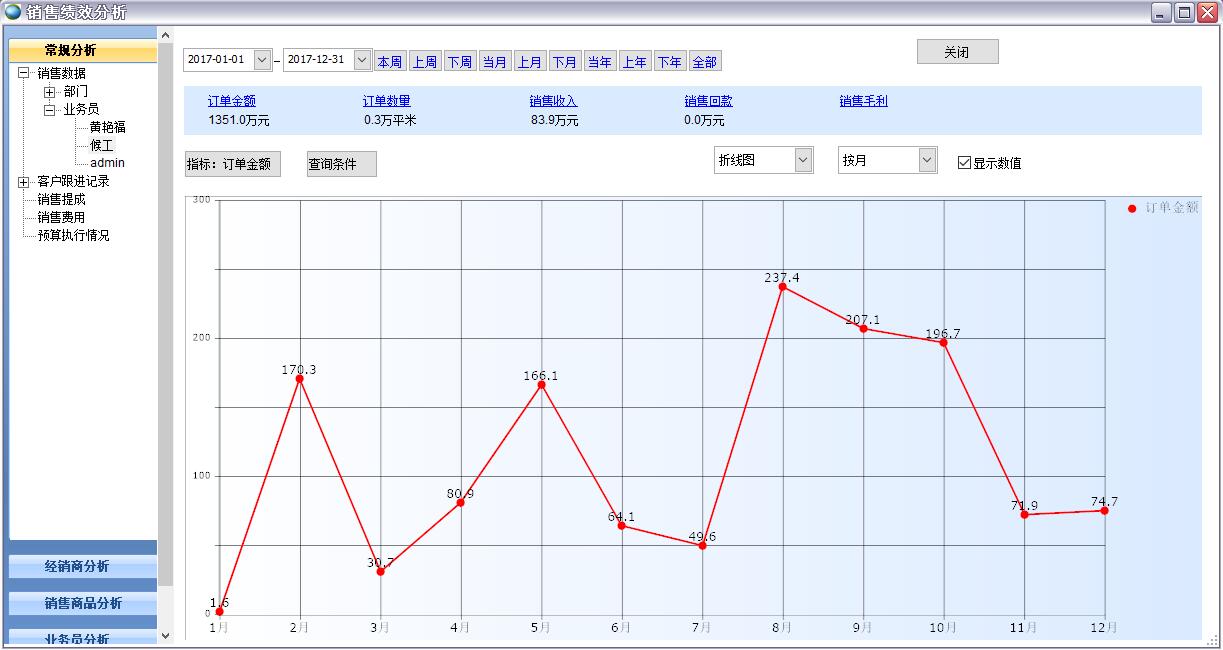Select salesperson 黄艳福 in the tree

108,127
